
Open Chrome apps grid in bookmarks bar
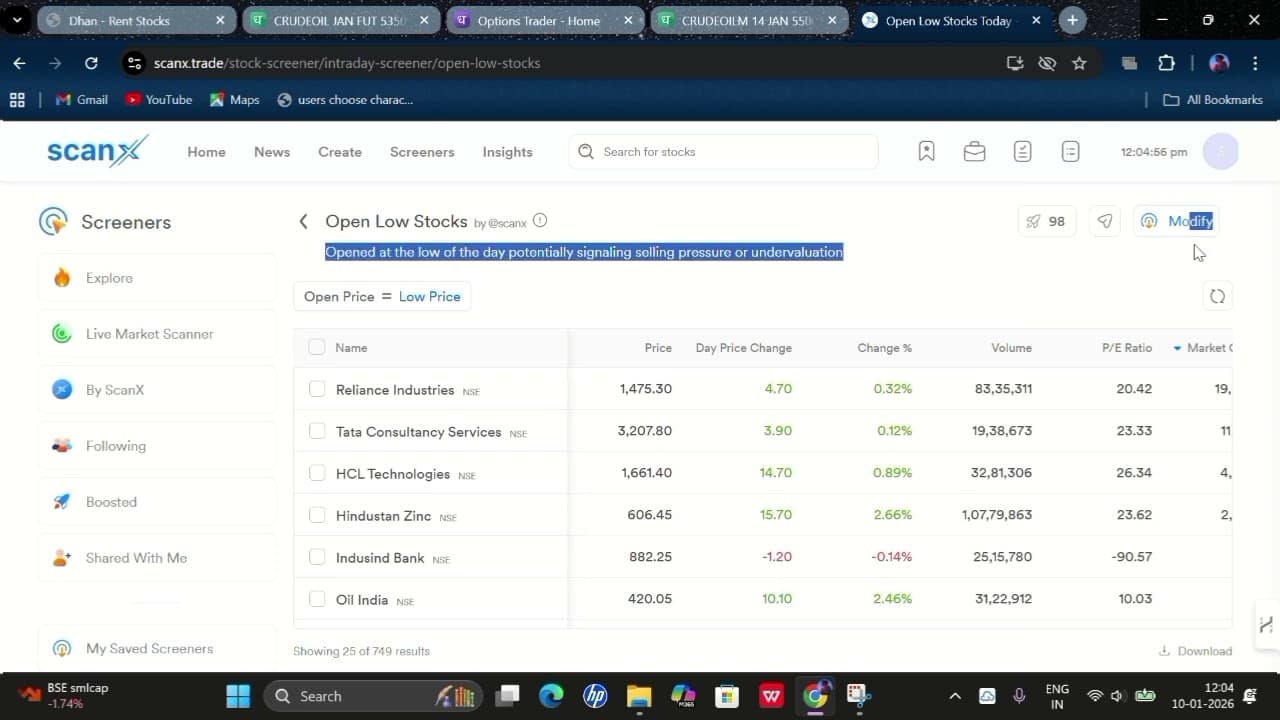[17, 100]
